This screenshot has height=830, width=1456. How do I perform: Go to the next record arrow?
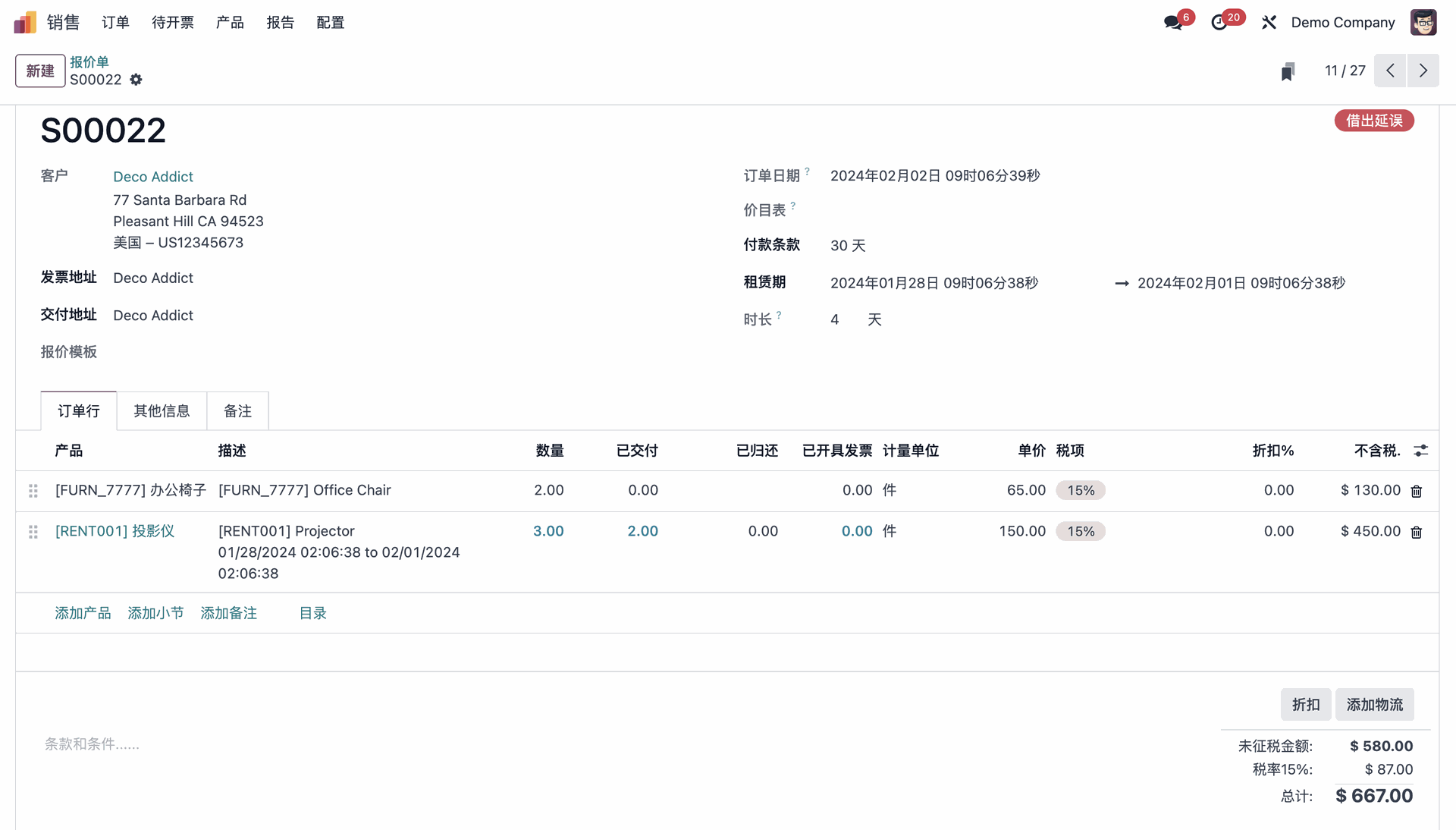click(x=1423, y=71)
